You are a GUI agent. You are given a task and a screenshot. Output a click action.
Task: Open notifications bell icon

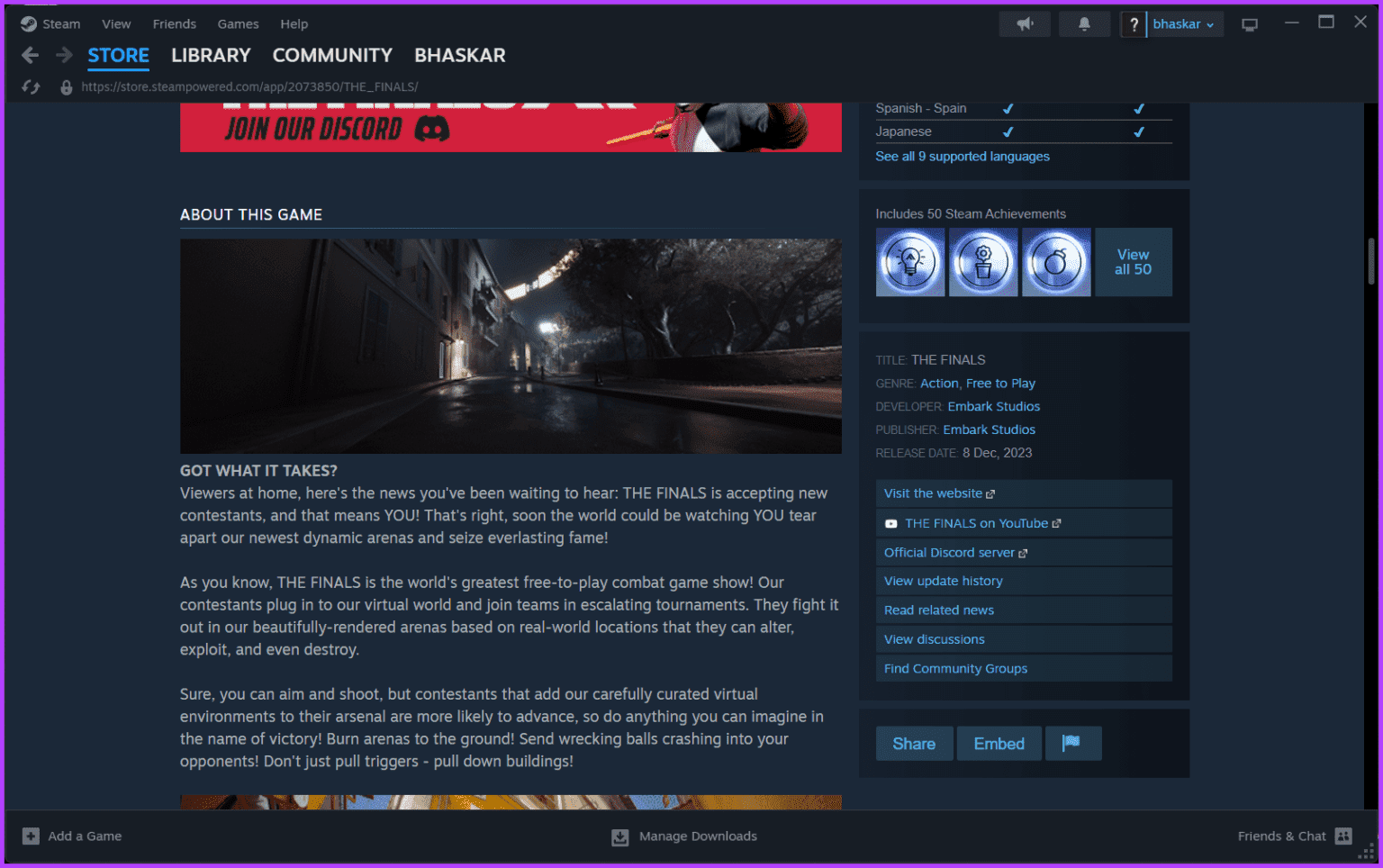pos(1084,24)
